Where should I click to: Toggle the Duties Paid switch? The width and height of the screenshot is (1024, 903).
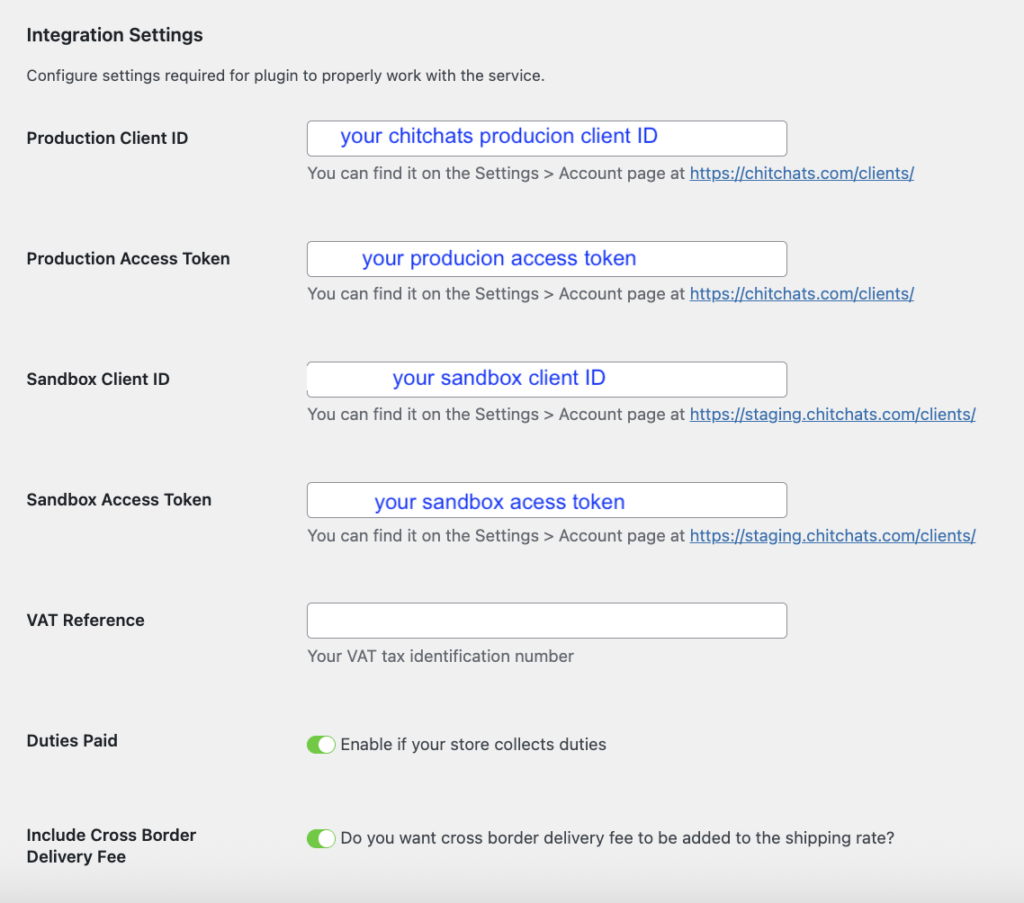321,745
